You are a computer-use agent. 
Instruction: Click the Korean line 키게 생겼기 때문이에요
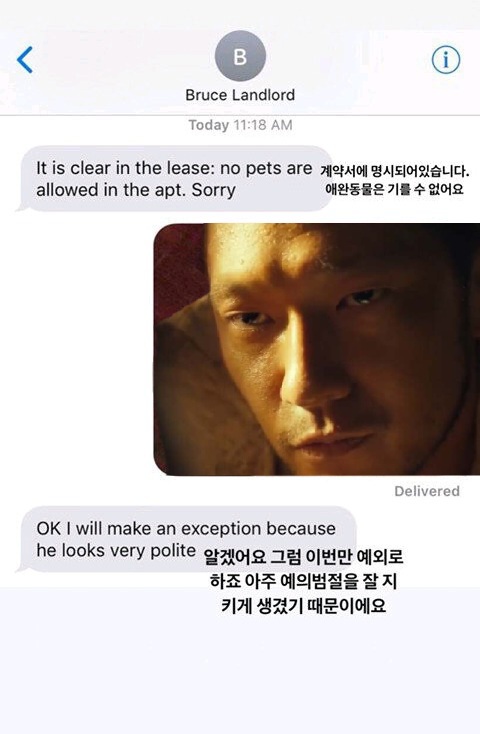[303, 606]
